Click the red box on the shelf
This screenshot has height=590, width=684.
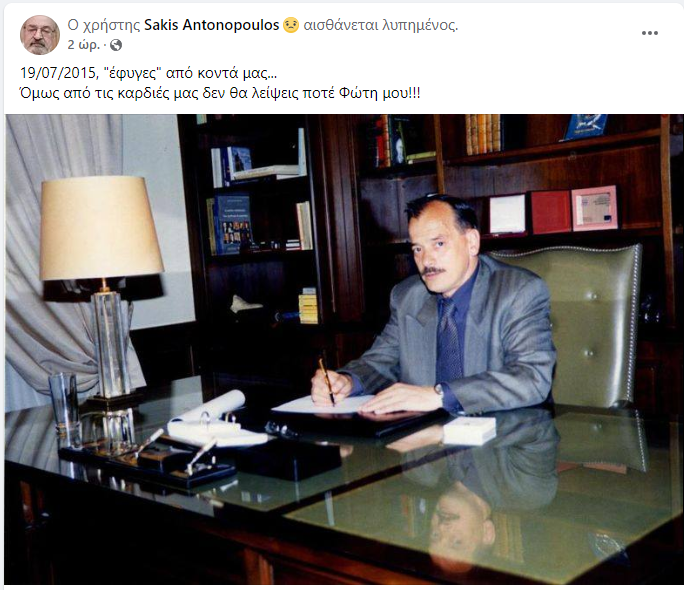pyautogui.click(x=551, y=212)
